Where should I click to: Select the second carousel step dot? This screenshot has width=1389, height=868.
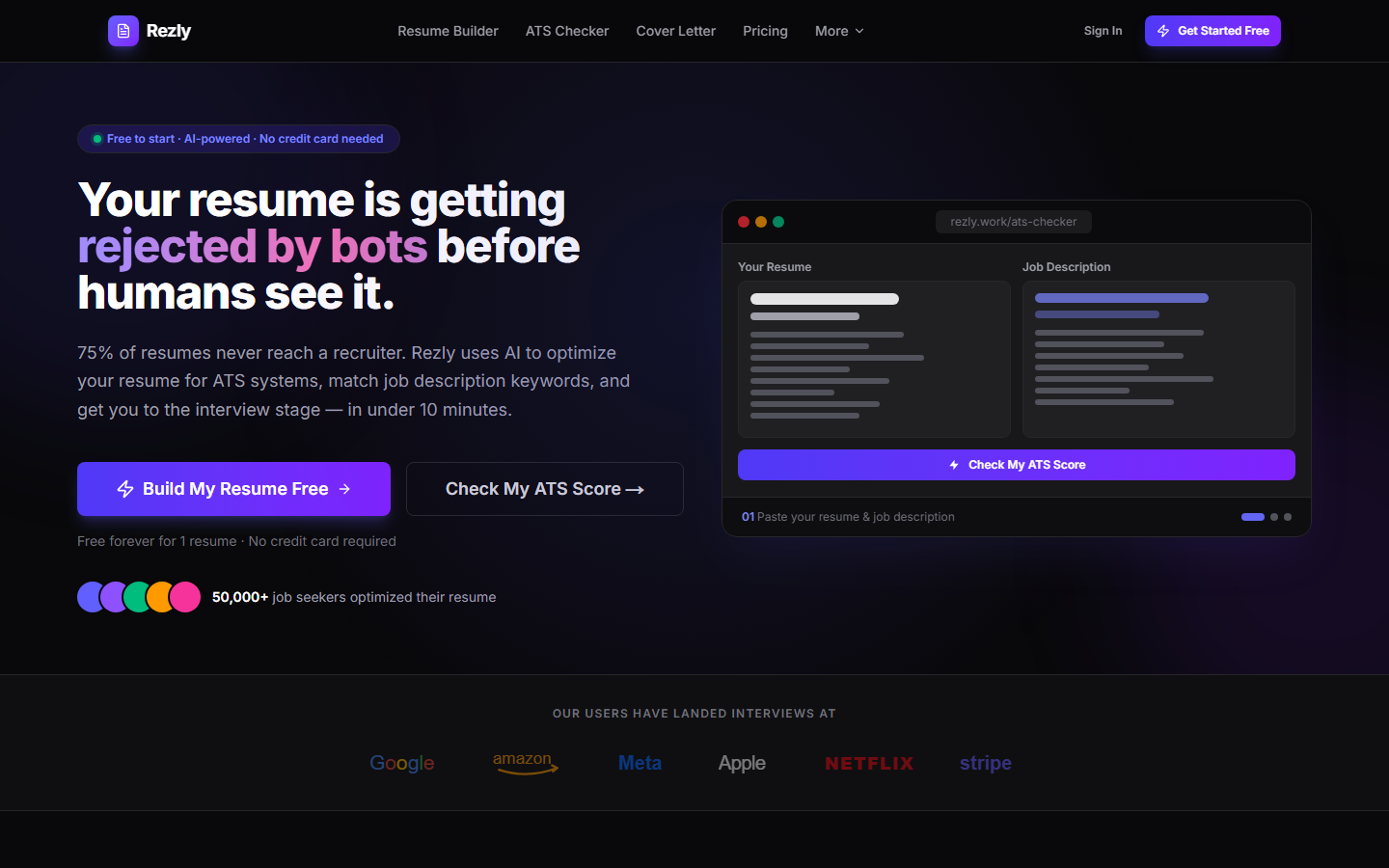point(1274,517)
